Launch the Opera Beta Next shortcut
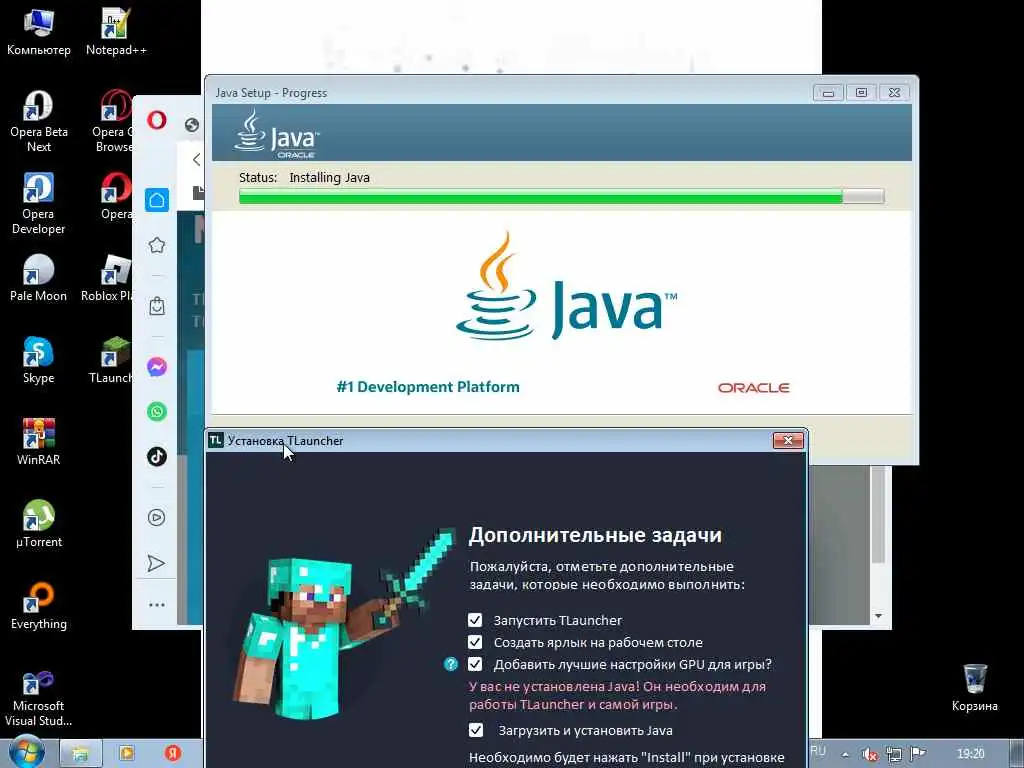Image resolution: width=1024 pixels, height=768 pixels. click(39, 121)
